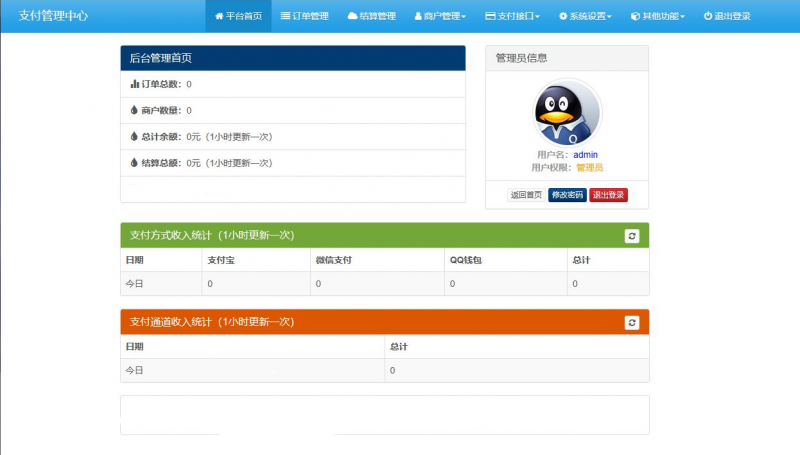Open 结算管理 from the top navigation

372,16
